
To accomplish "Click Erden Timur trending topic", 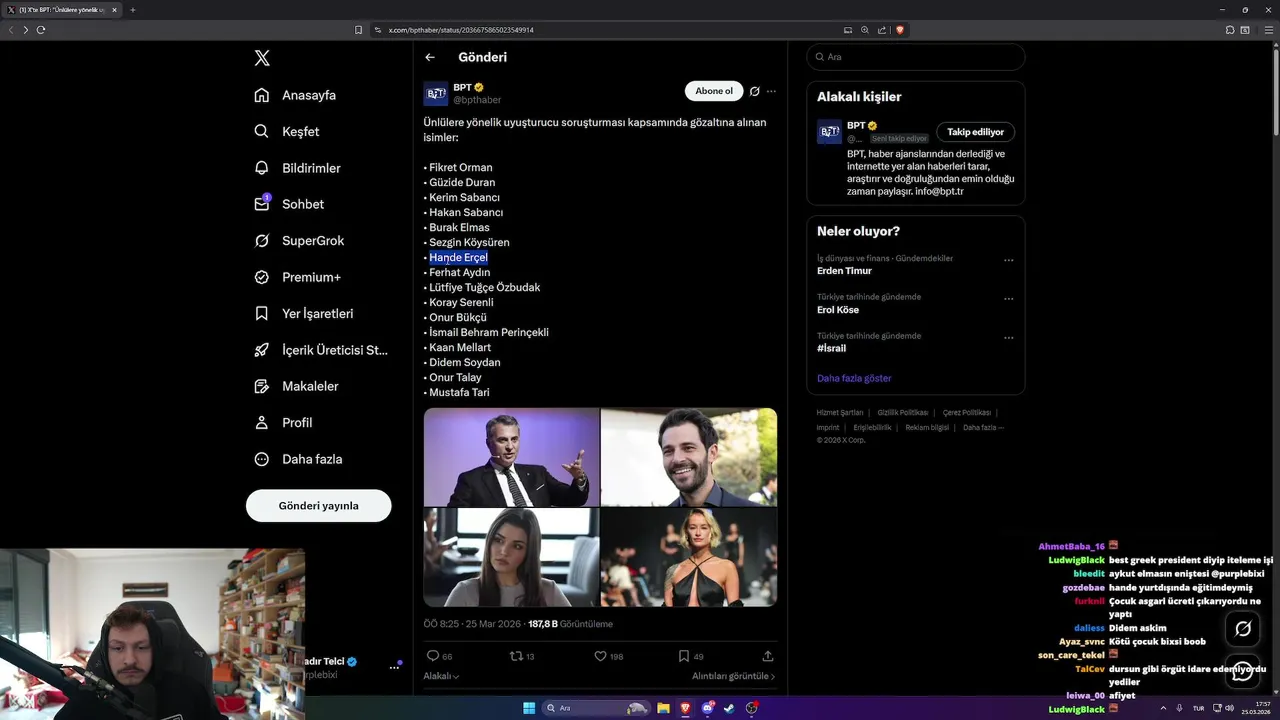I will (844, 271).
